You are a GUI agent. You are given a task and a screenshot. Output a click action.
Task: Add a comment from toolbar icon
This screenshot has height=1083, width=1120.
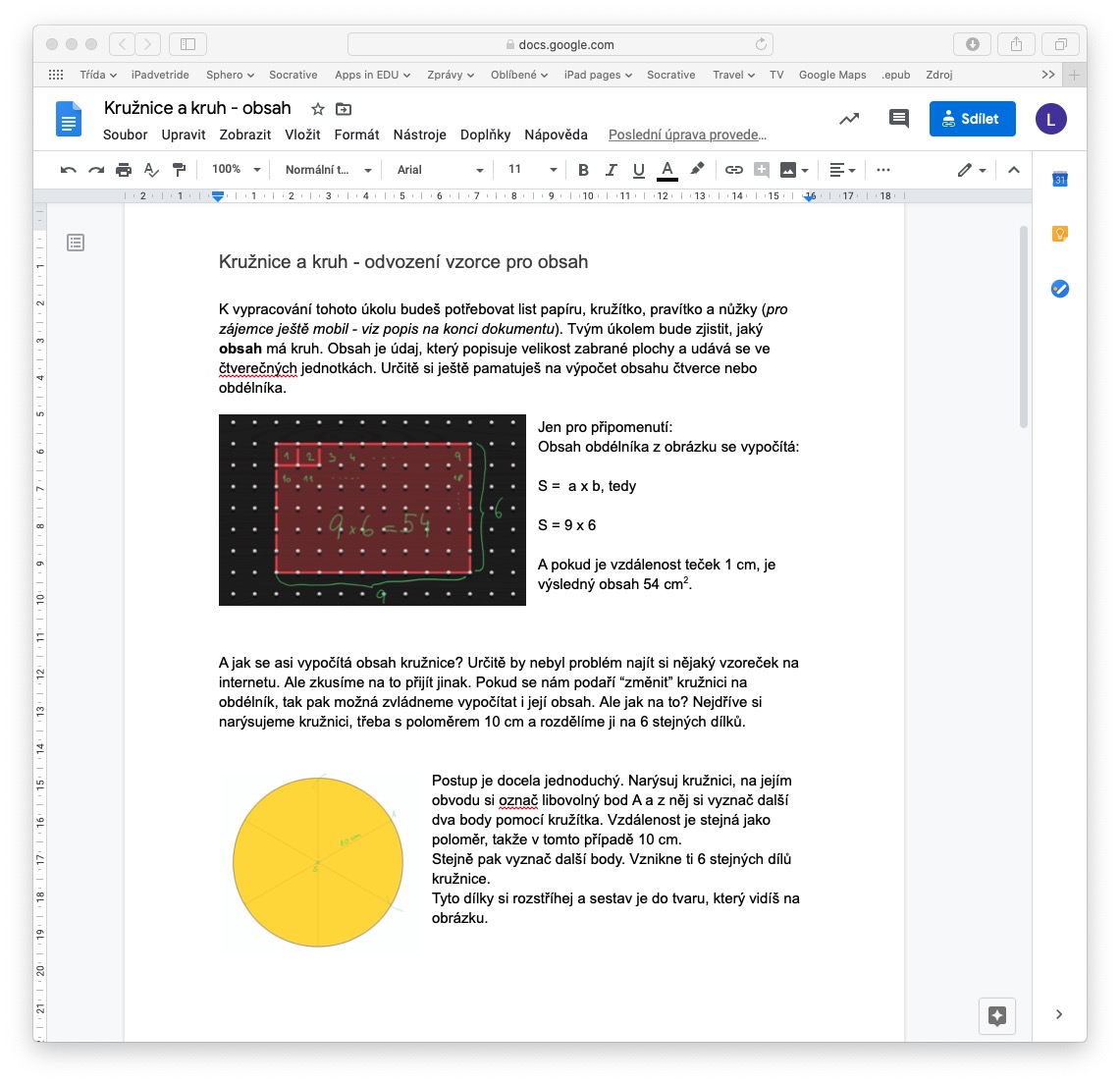(762, 170)
